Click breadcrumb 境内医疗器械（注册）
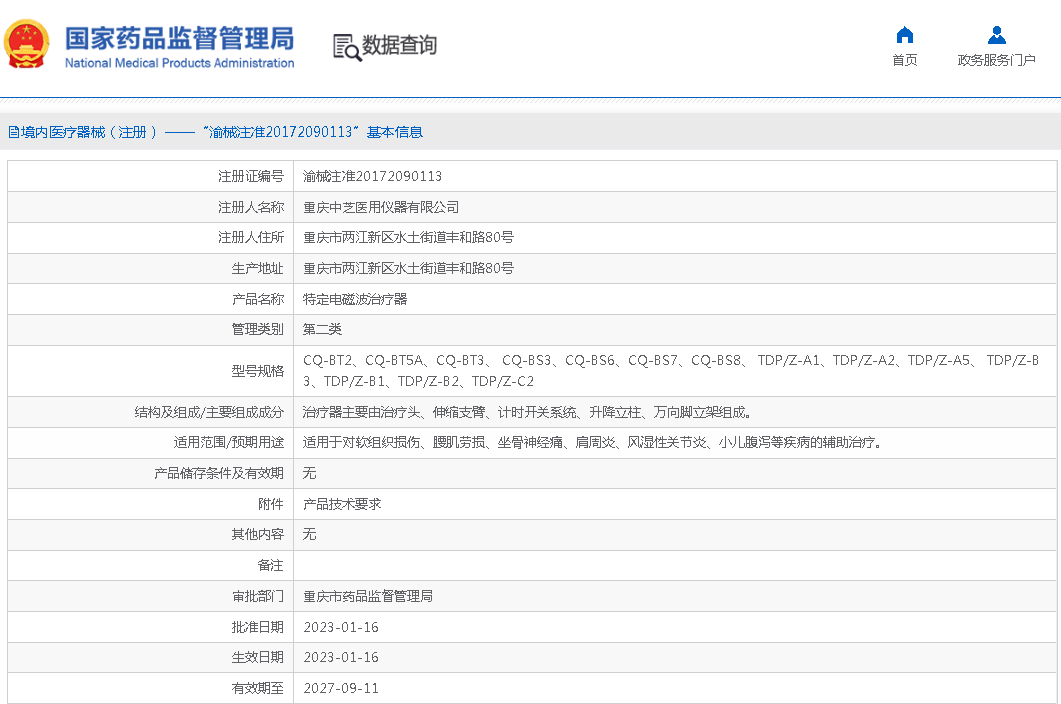The image size is (1061, 704). tap(89, 132)
